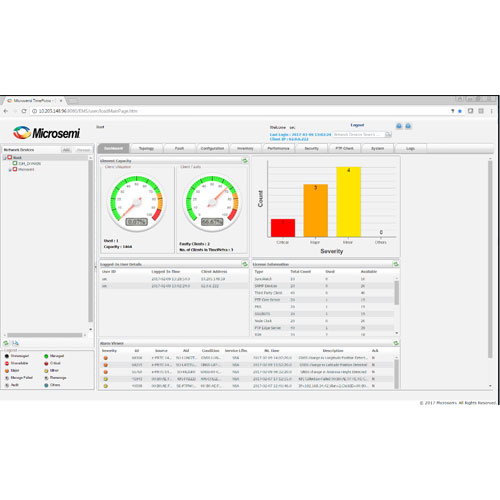Viewport: 500px width, 500px height.
Task: Click the Client Address column header
Action: click(x=214, y=272)
